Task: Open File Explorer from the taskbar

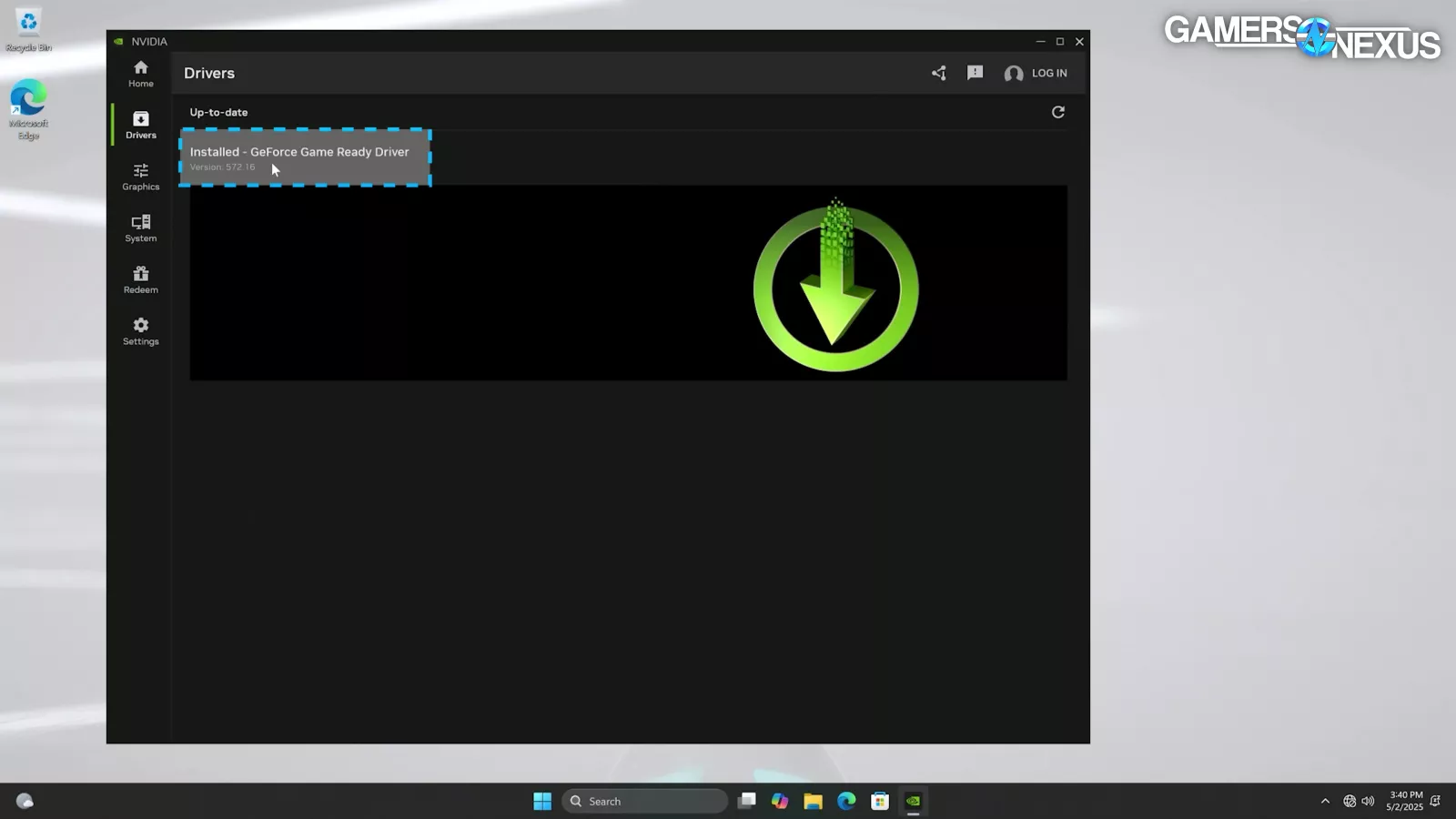Action: [813, 801]
